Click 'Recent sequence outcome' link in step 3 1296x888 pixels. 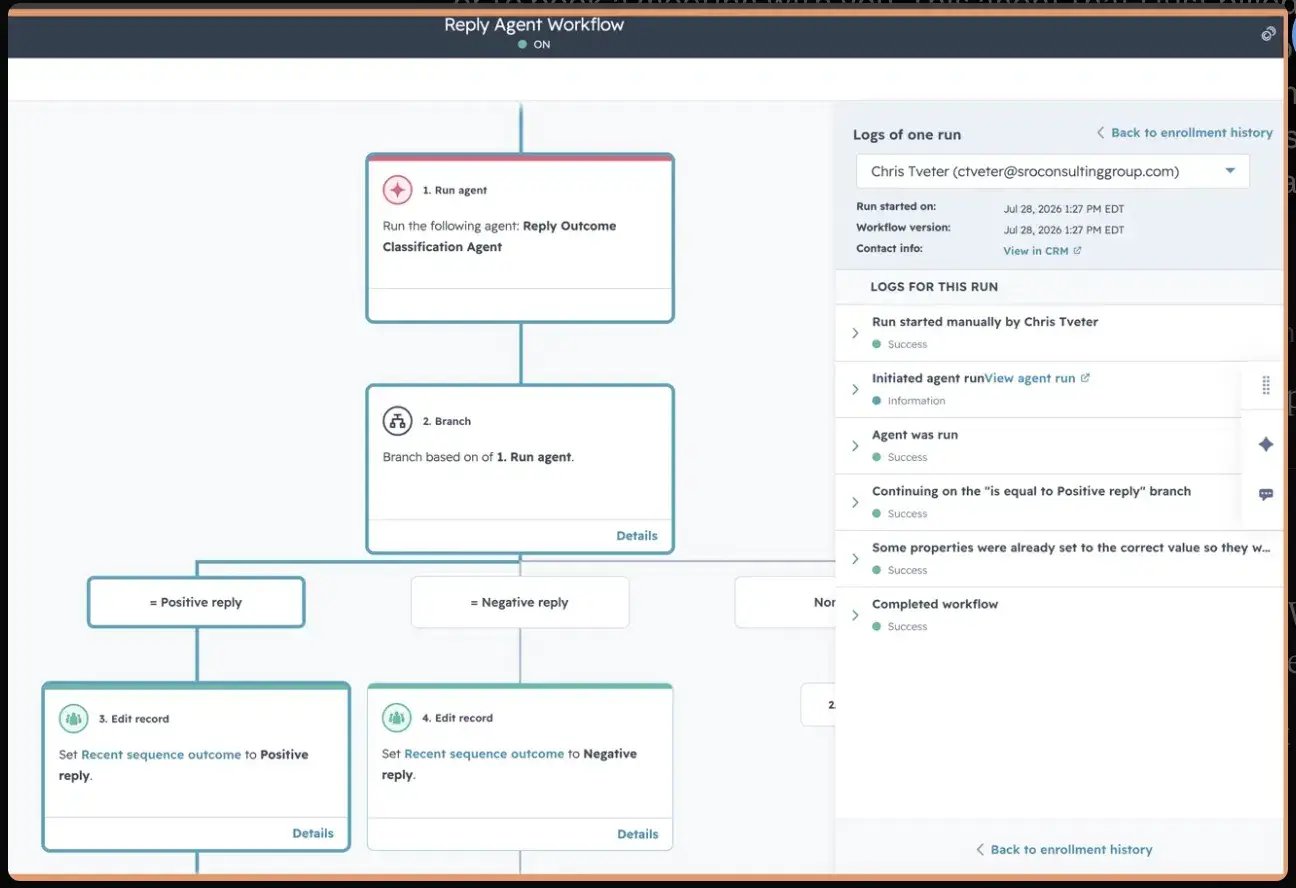(x=161, y=754)
